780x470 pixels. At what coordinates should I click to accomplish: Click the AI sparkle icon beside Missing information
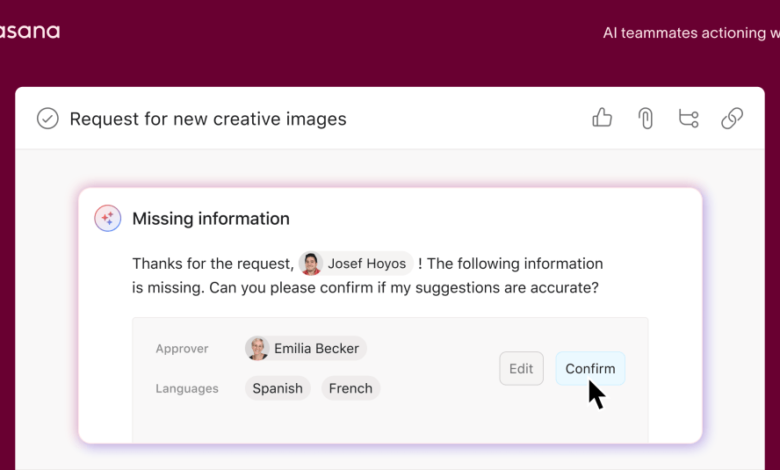pyautogui.click(x=108, y=218)
